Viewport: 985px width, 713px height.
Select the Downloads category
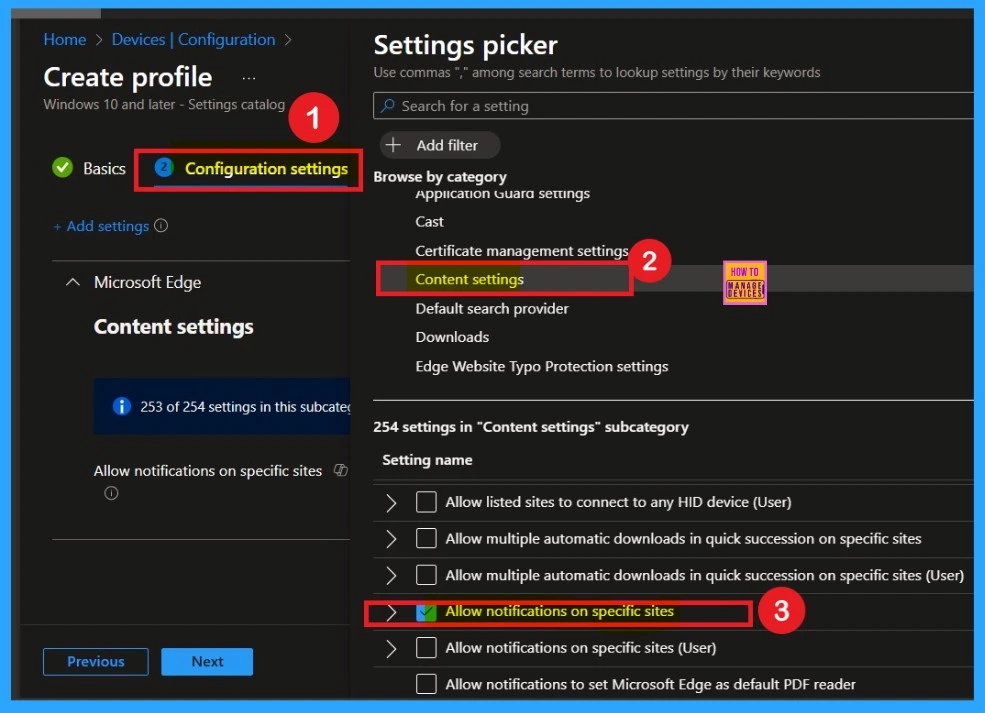click(x=452, y=337)
